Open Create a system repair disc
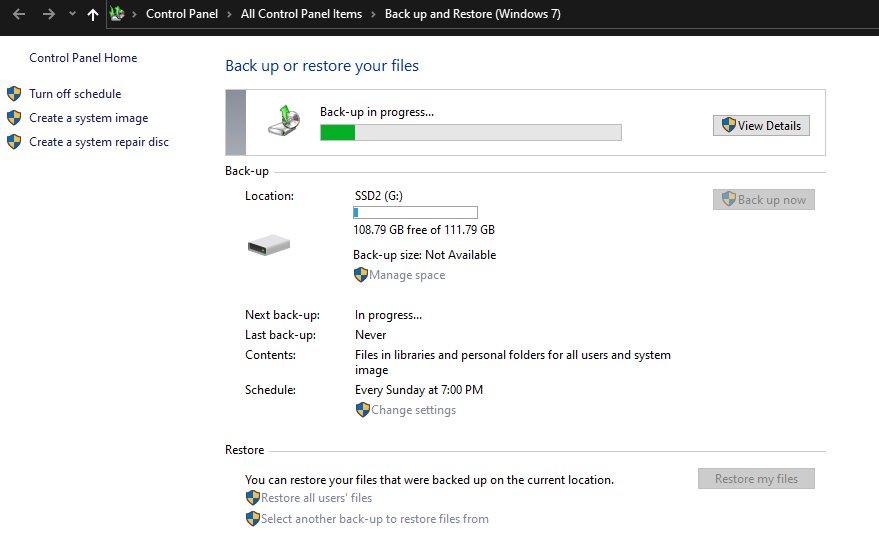Viewport: 879px width, 550px height. coord(99,142)
